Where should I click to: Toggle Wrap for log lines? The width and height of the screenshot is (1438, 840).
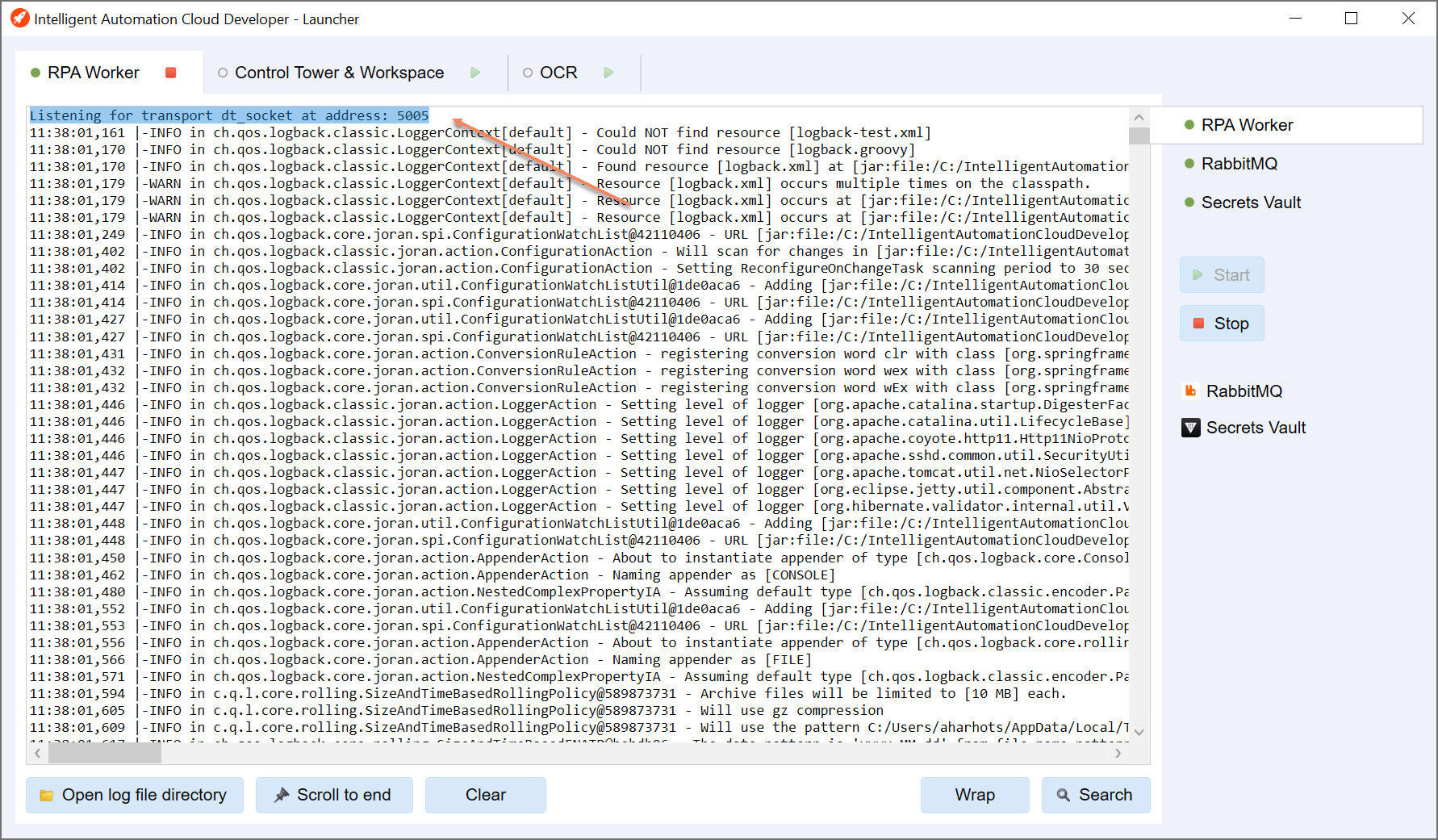tap(975, 795)
